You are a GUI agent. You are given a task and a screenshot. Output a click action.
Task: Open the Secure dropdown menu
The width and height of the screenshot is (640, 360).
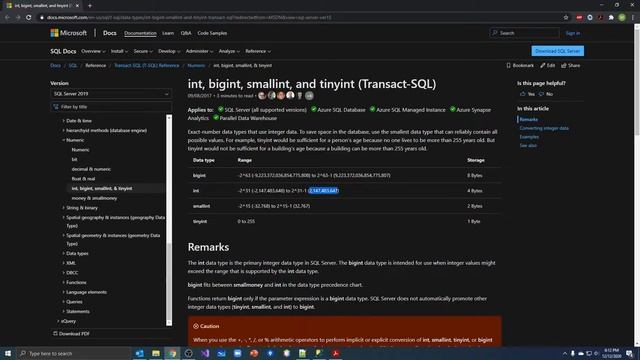coord(143,51)
